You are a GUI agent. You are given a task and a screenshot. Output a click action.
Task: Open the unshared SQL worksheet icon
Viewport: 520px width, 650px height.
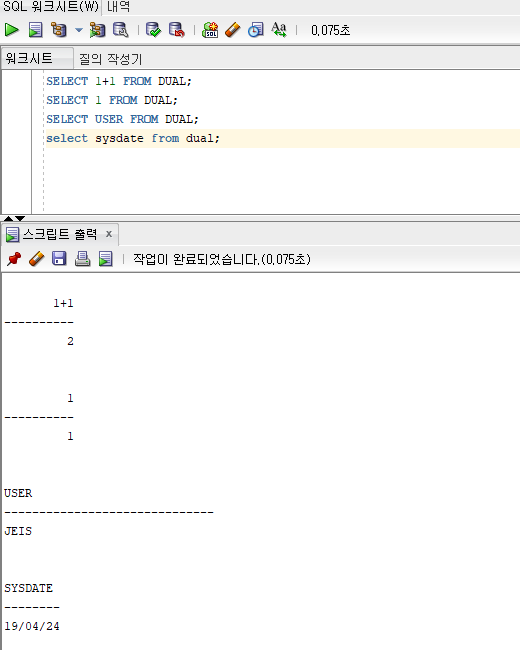click(210, 30)
